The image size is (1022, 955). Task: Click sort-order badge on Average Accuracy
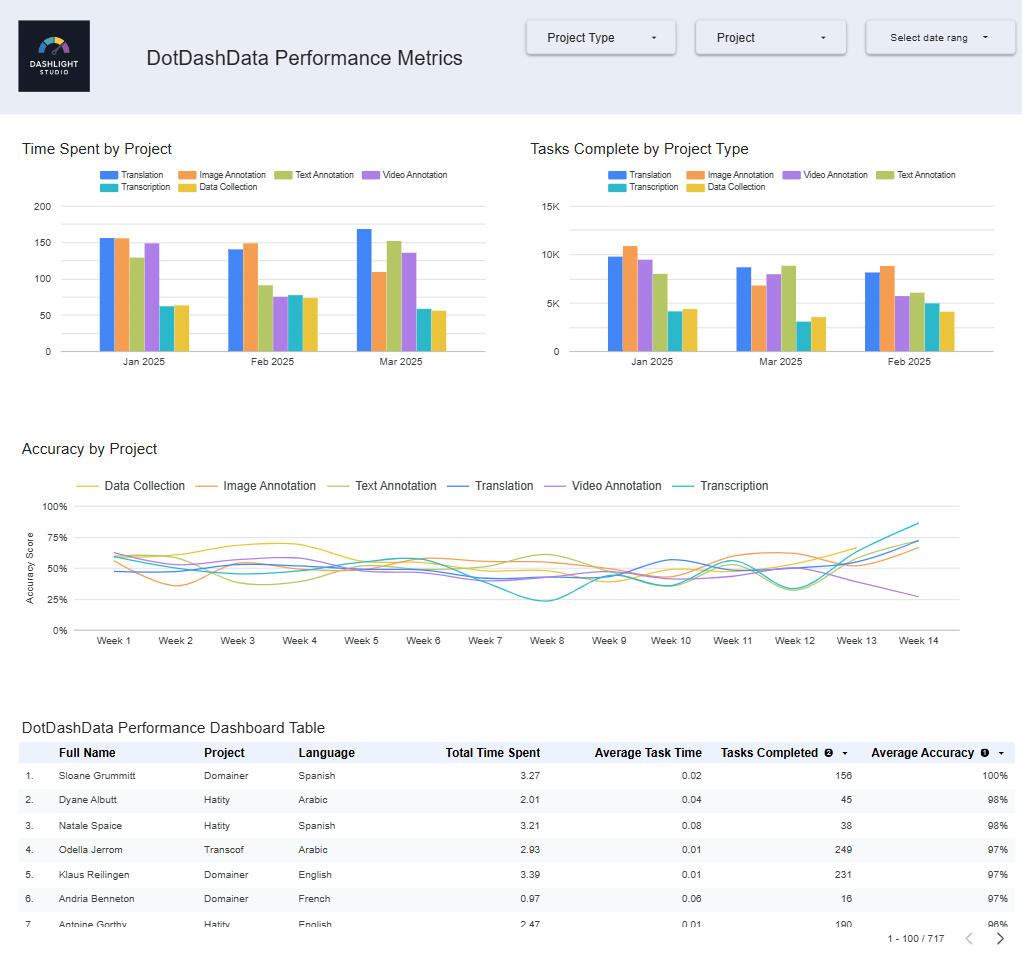985,753
